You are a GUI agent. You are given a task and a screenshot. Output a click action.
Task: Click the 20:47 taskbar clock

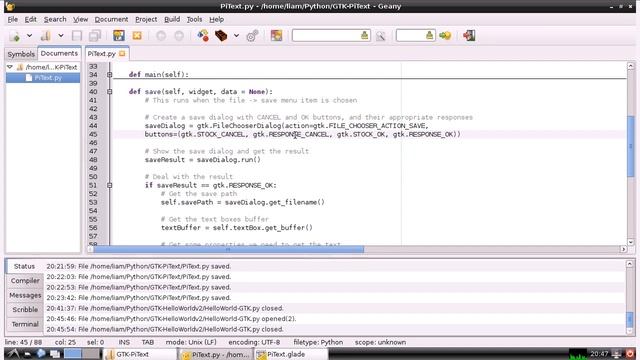click(x=599, y=354)
